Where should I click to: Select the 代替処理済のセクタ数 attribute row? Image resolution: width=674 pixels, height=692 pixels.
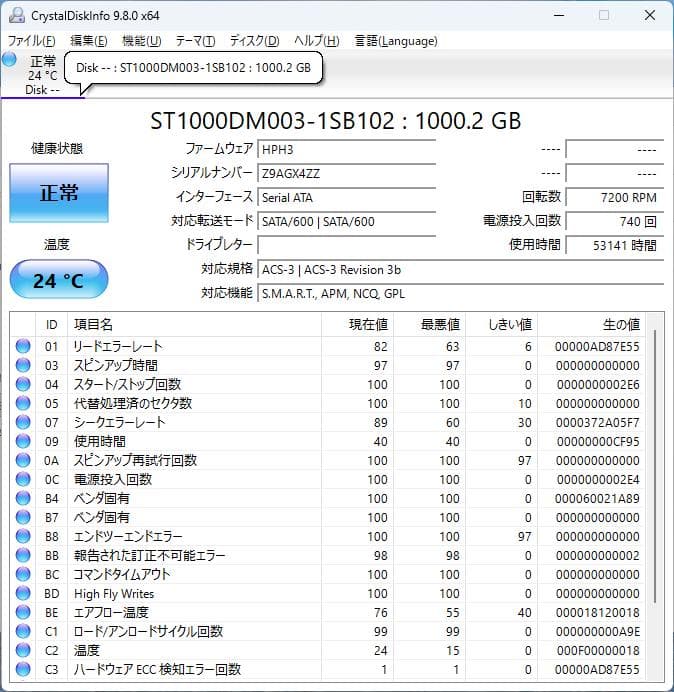coord(328,403)
